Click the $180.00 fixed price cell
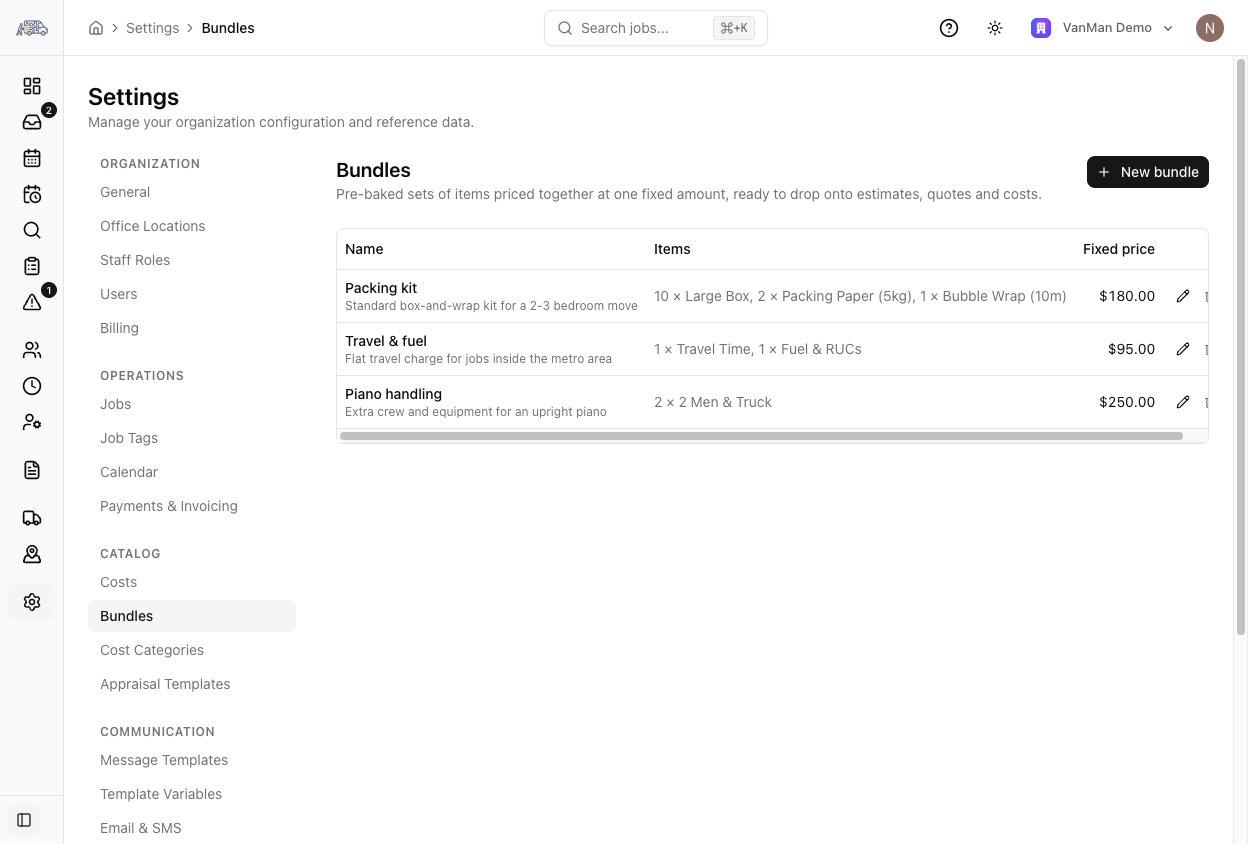Image resolution: width=1248 pixels, height=844 pixels. [x=1127, y=296]
